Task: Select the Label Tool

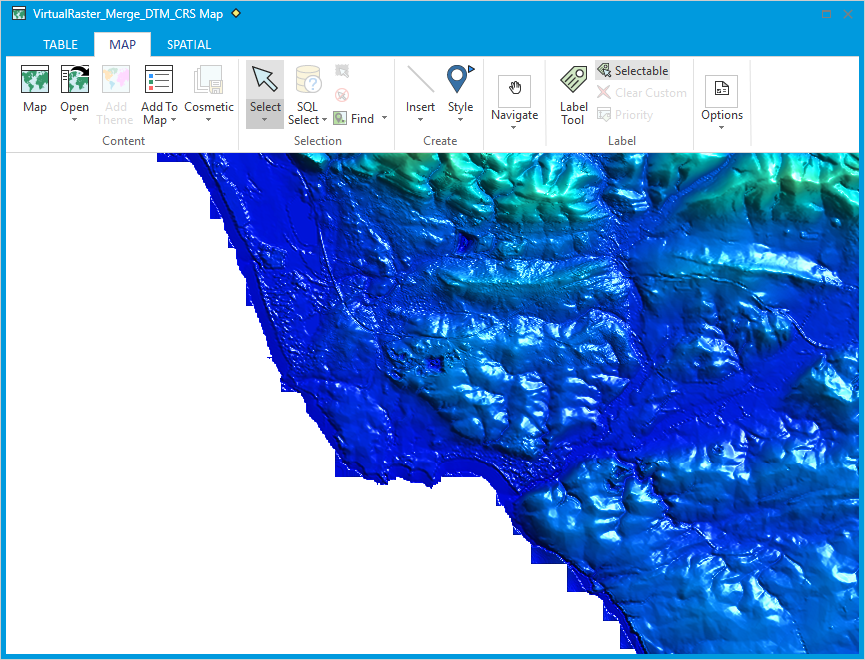Action: pyautogui.click(x=574, y=79)
